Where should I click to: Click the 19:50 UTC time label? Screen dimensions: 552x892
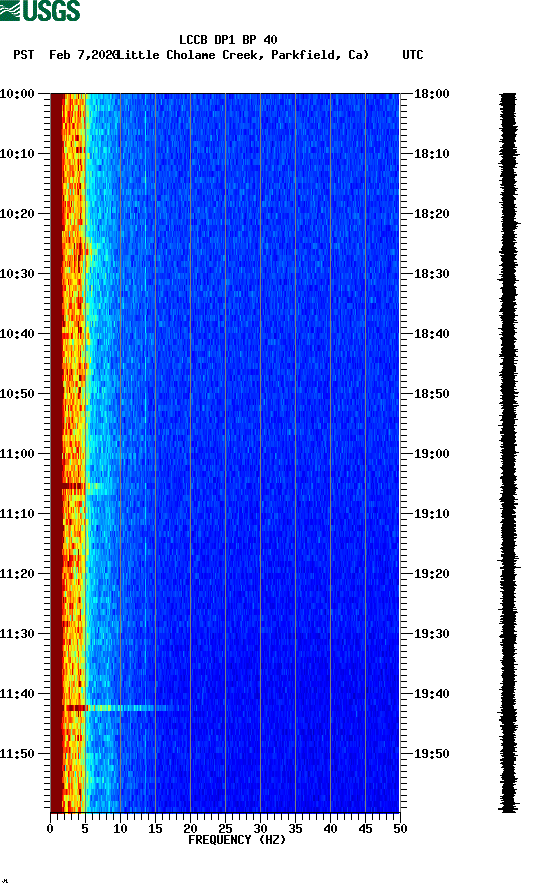pyautogui.click(x=432, y=754)
